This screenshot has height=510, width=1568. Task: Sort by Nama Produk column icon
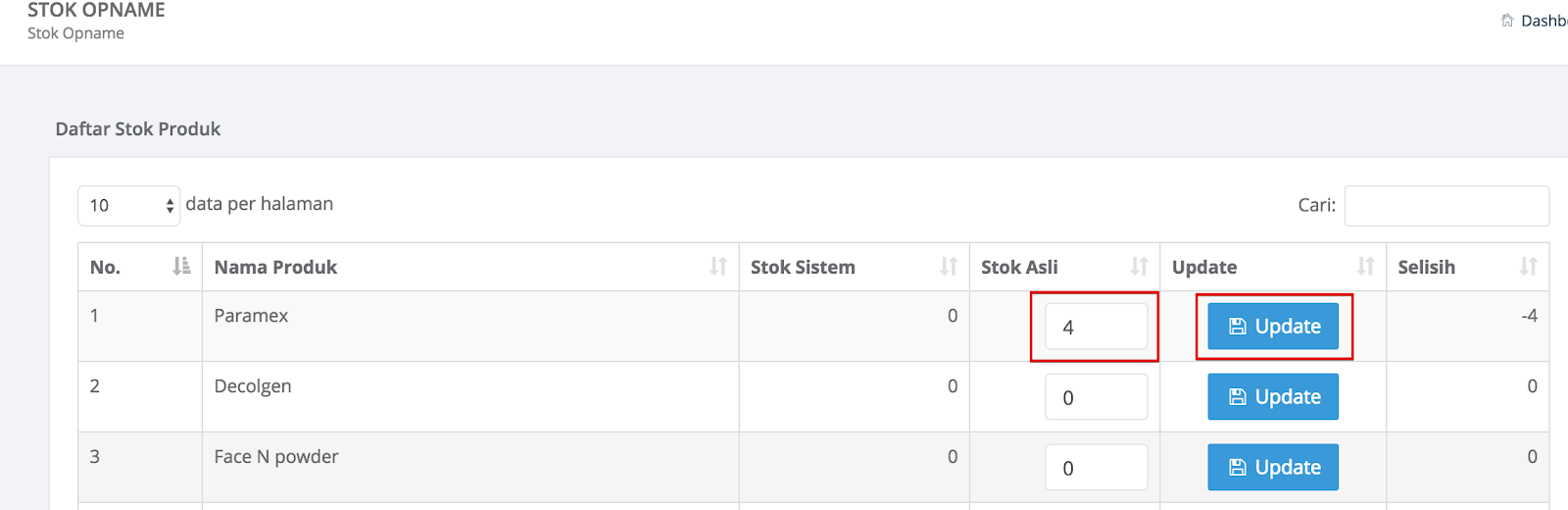(x=718, y=266)
